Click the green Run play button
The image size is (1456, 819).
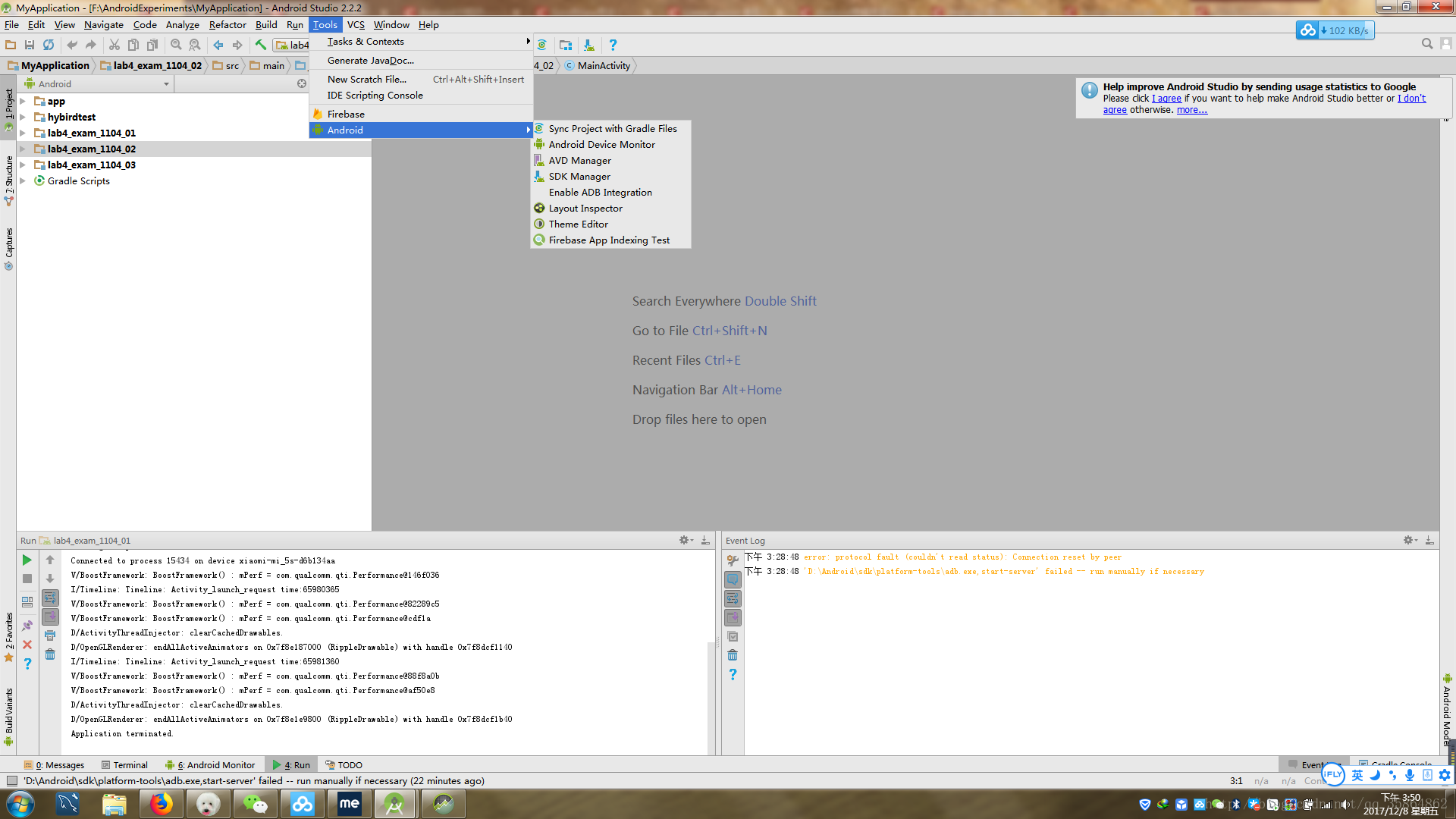27,560
